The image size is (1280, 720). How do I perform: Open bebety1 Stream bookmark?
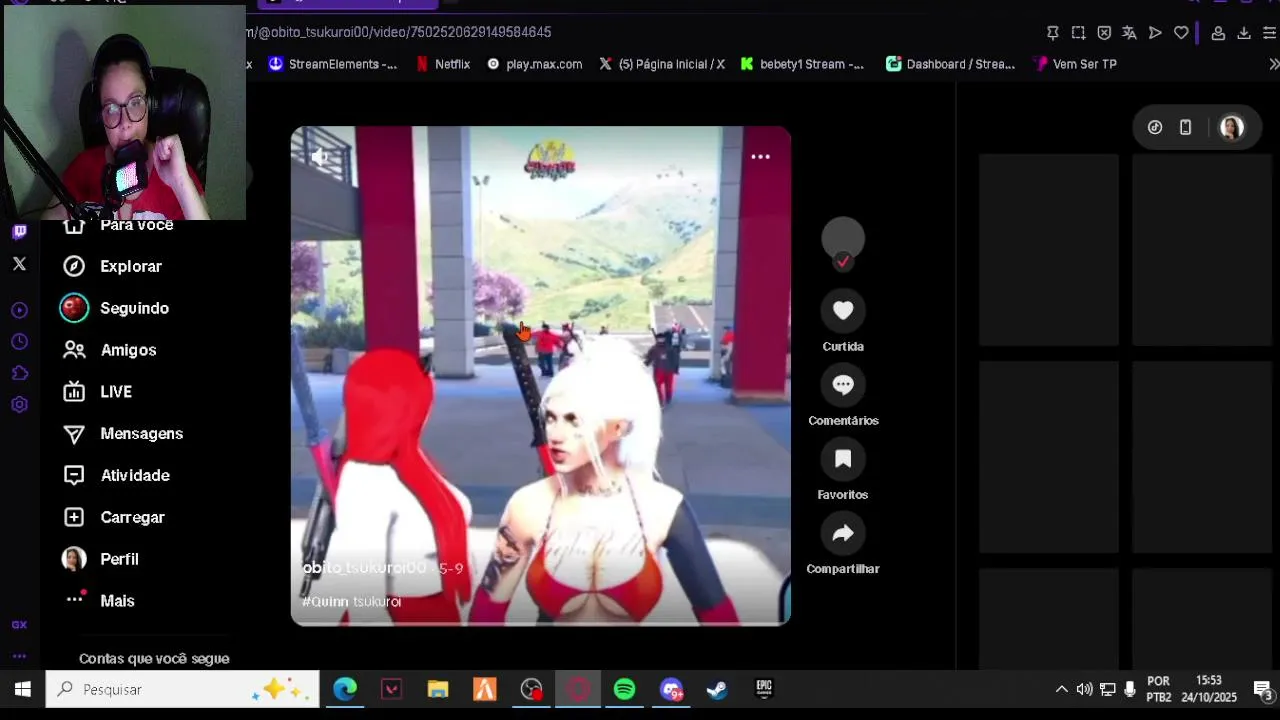(x=802, y=64)
